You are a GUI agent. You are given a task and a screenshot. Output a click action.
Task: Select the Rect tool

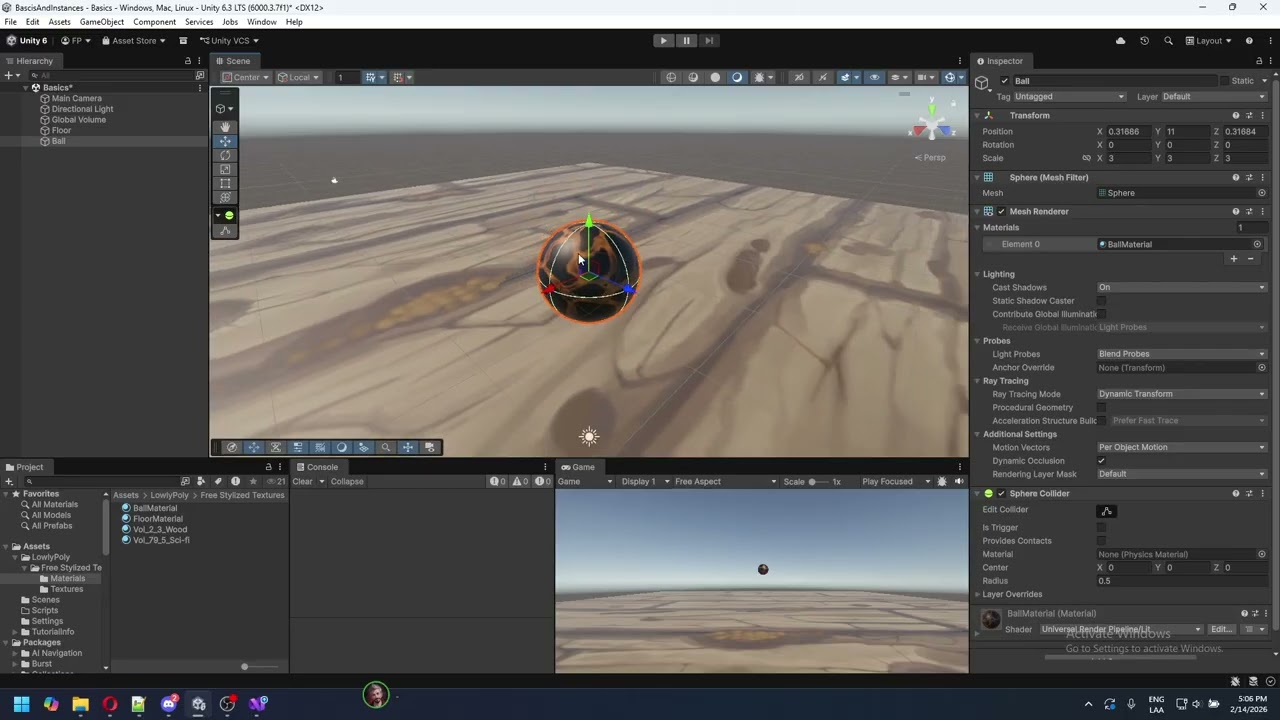coord(225,183)
